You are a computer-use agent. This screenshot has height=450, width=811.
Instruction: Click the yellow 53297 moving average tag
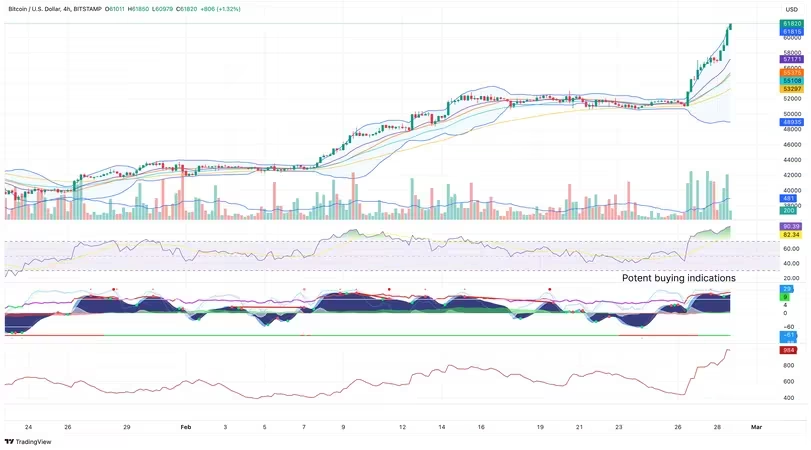(x=792, y=89)
